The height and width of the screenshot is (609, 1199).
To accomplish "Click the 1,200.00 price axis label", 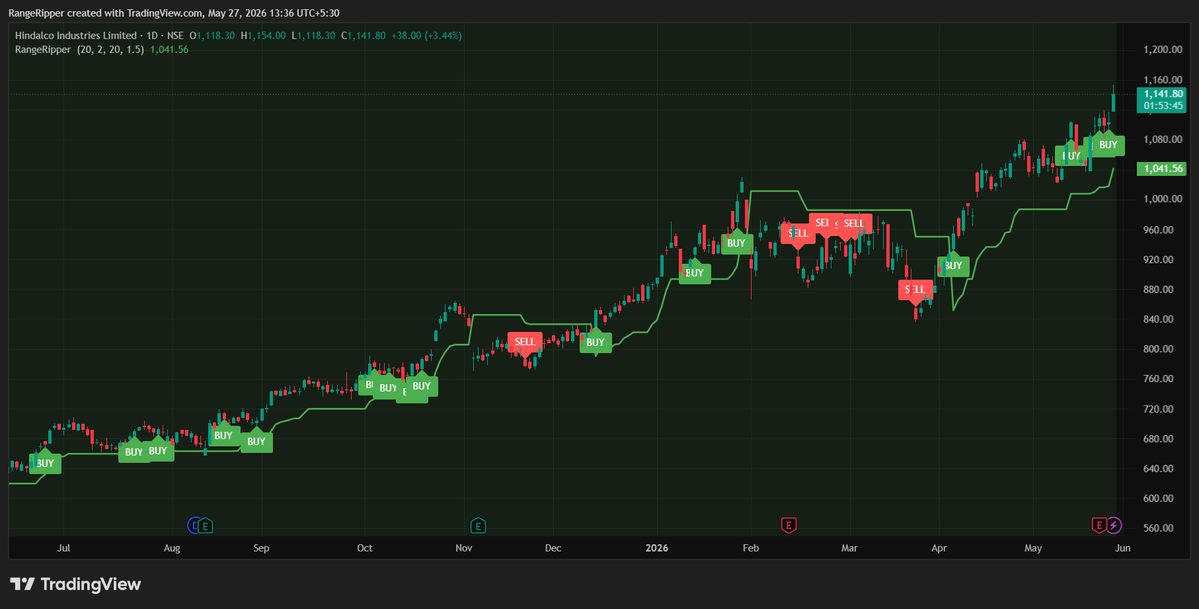I will 1162,50.
